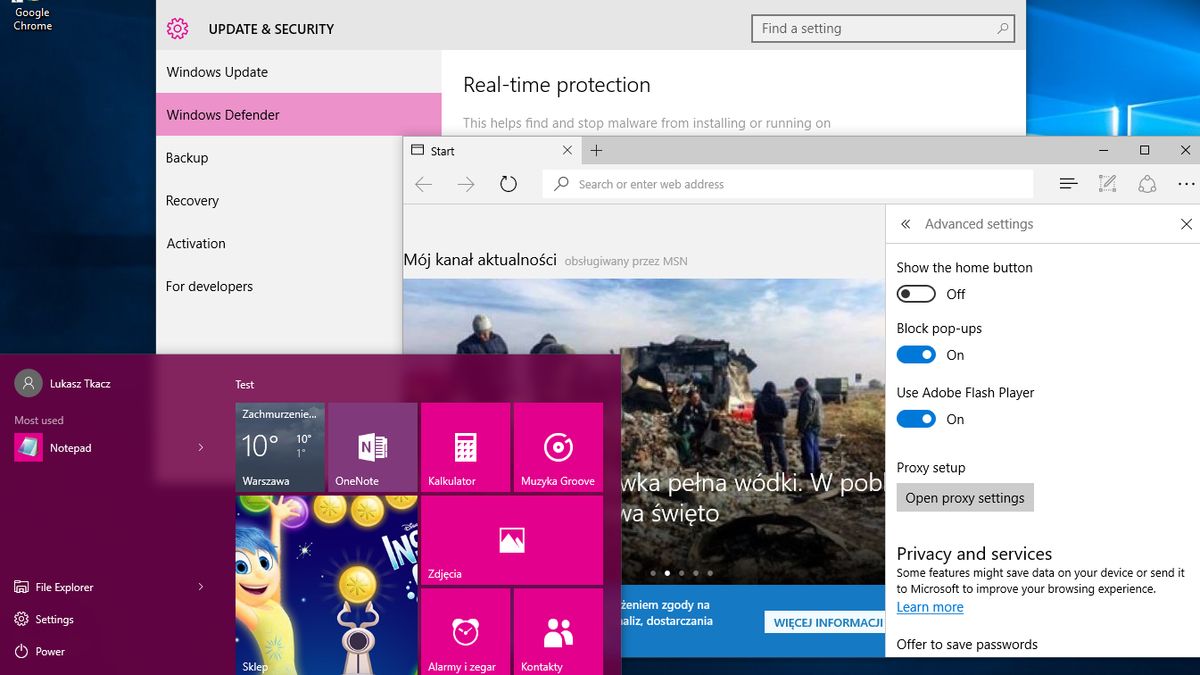Close the Start tab in Edge
1200x675 pixels.
coord(567,151)
